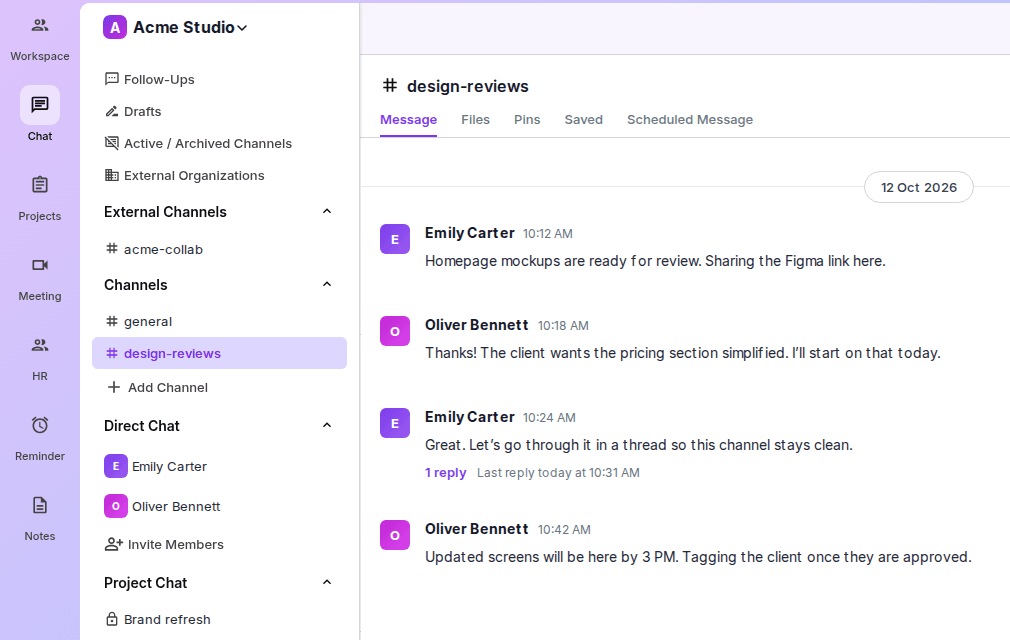Click the 'Homepage mockups are ready' message text
This screenshot has width=1010, height=640.
coord(655,261)
